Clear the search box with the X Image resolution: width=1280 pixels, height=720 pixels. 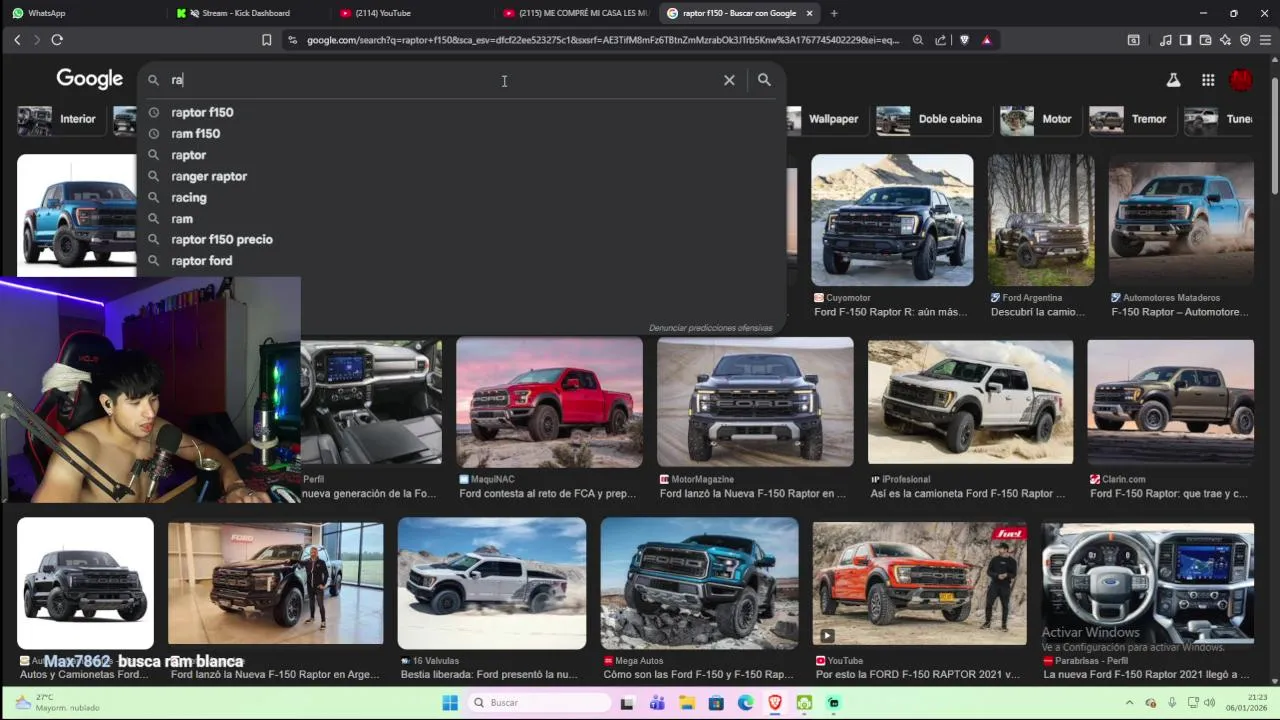coord(729,80)
